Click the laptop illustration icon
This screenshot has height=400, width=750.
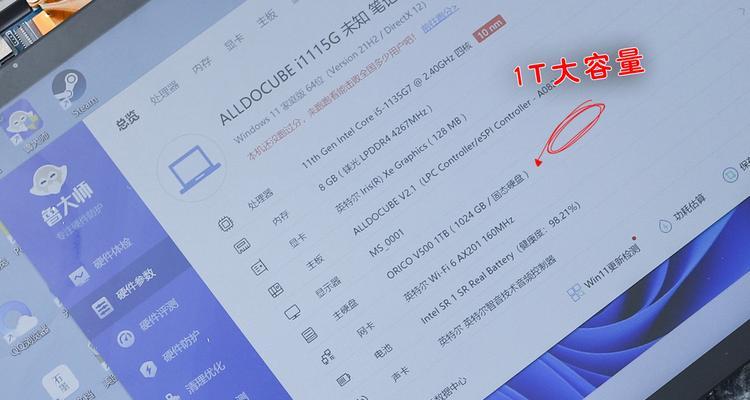tap(193, 168)
